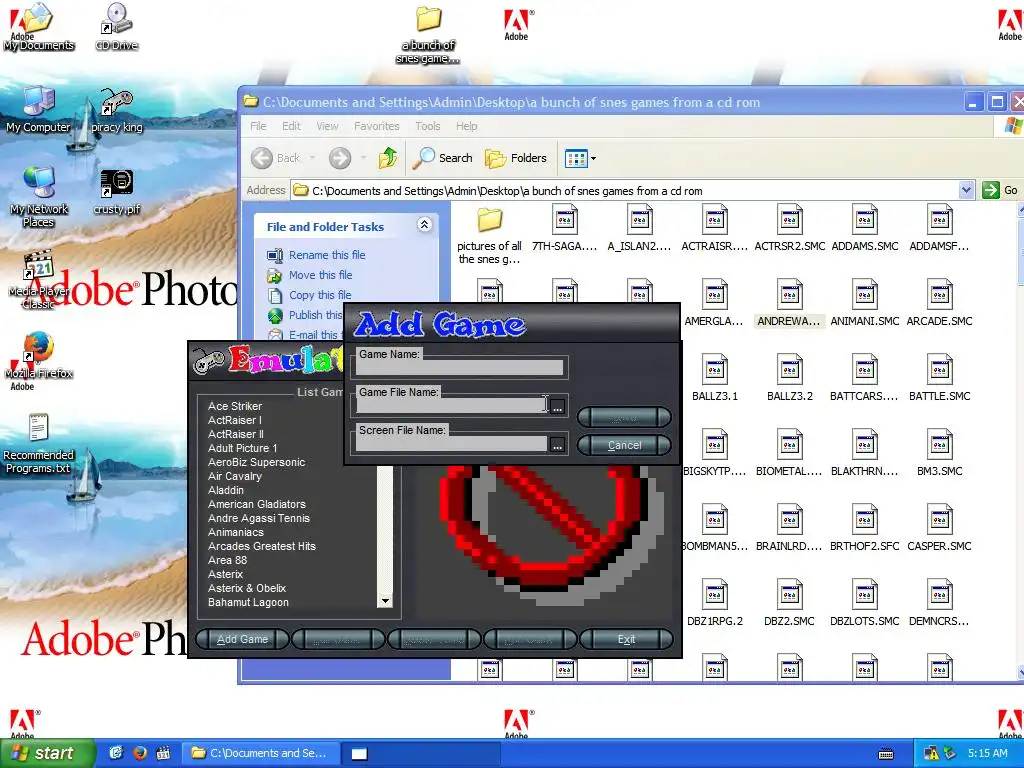This screenshot has width=1024, height=768.
Task: Click Go next to the address bar
Action: (1001, 190)
